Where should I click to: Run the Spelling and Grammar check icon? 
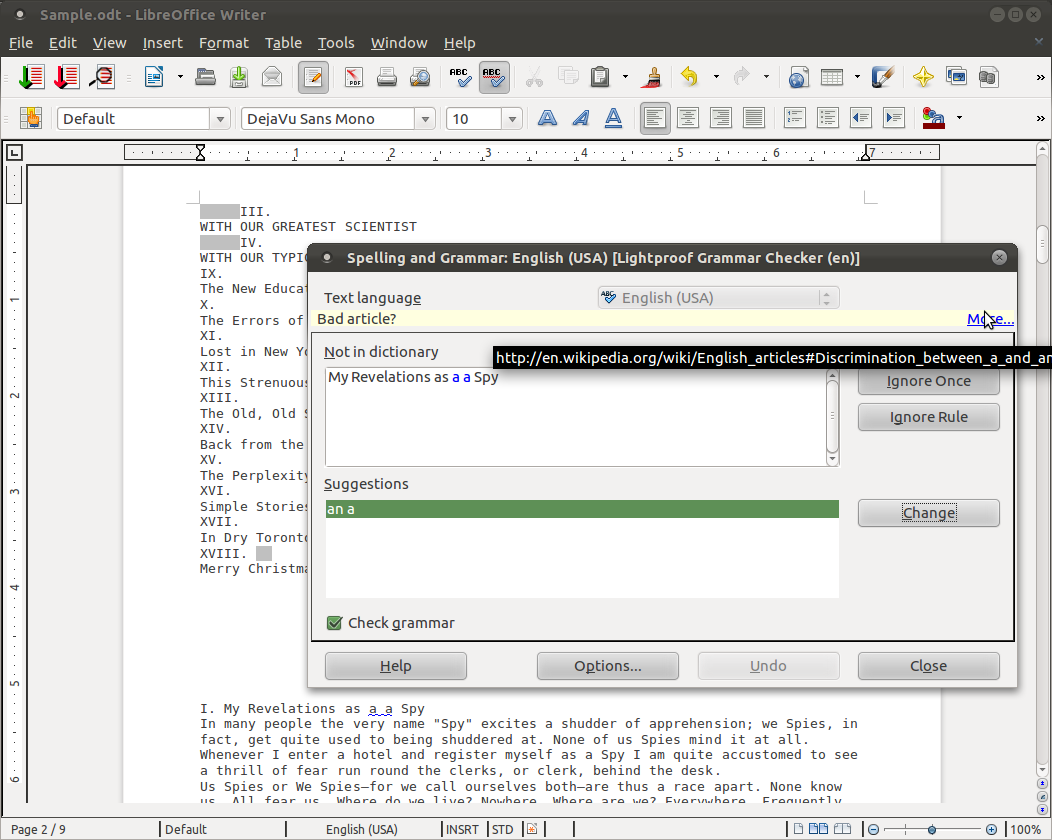(460, 77)
